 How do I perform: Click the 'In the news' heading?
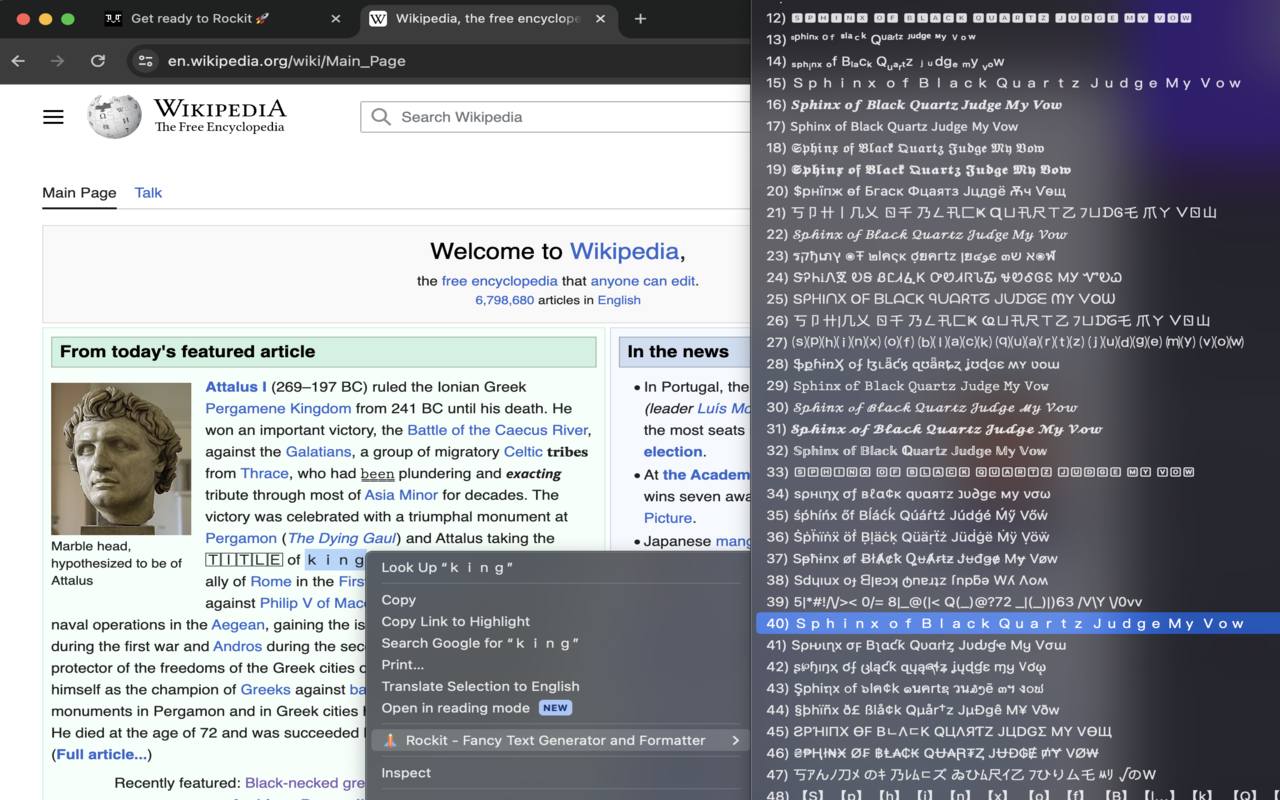pos(678,352)
